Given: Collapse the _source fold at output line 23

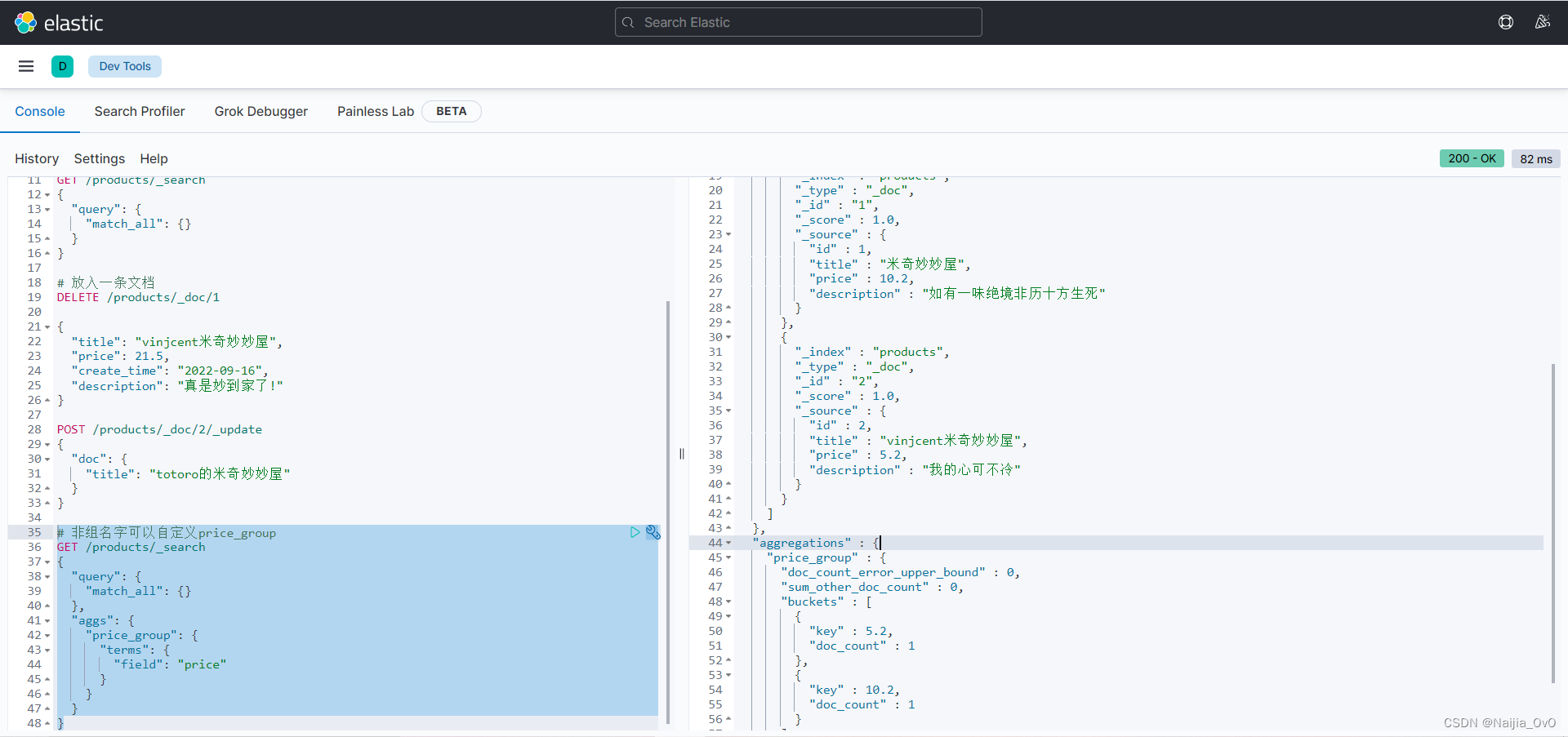Looking at the screenshot, I should (x=728, y=235).
